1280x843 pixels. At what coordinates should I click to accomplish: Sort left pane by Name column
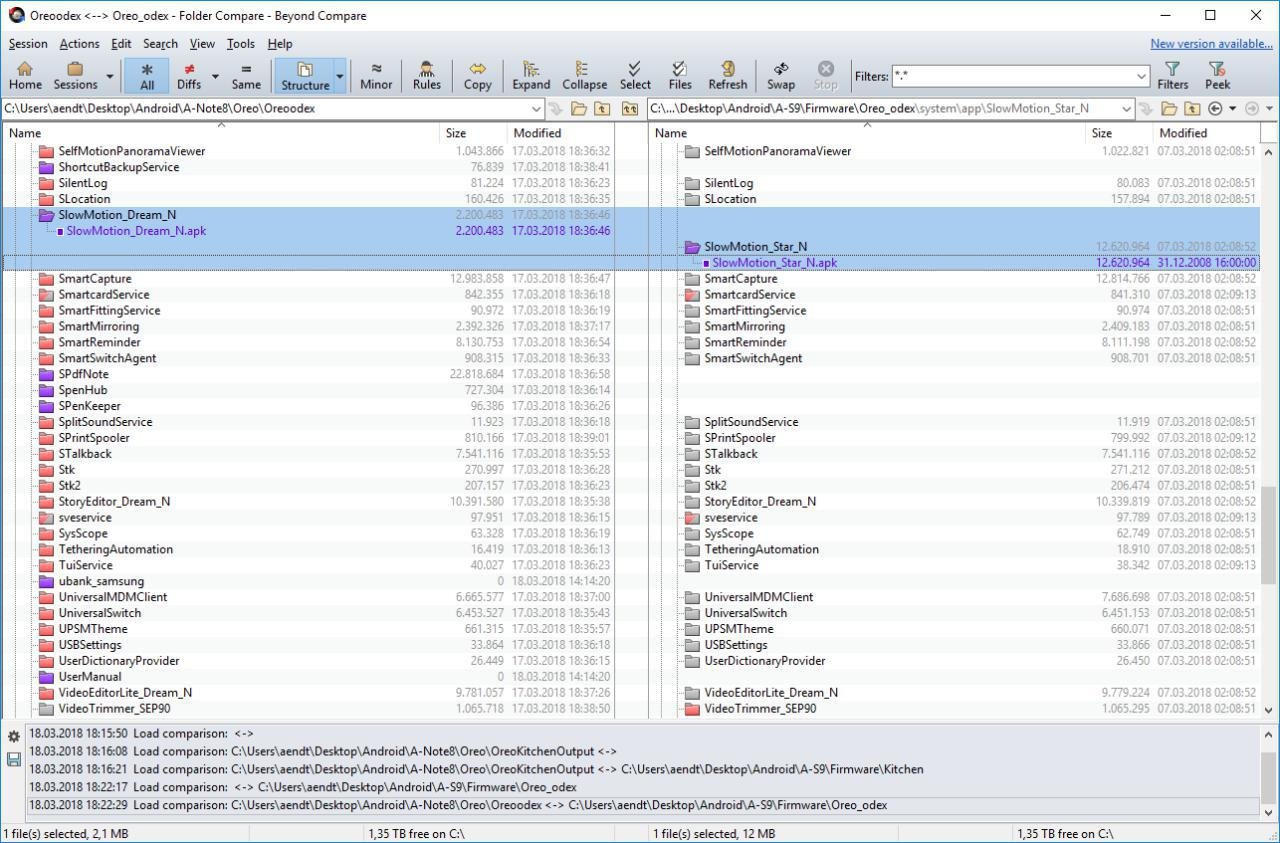(221, 132)
